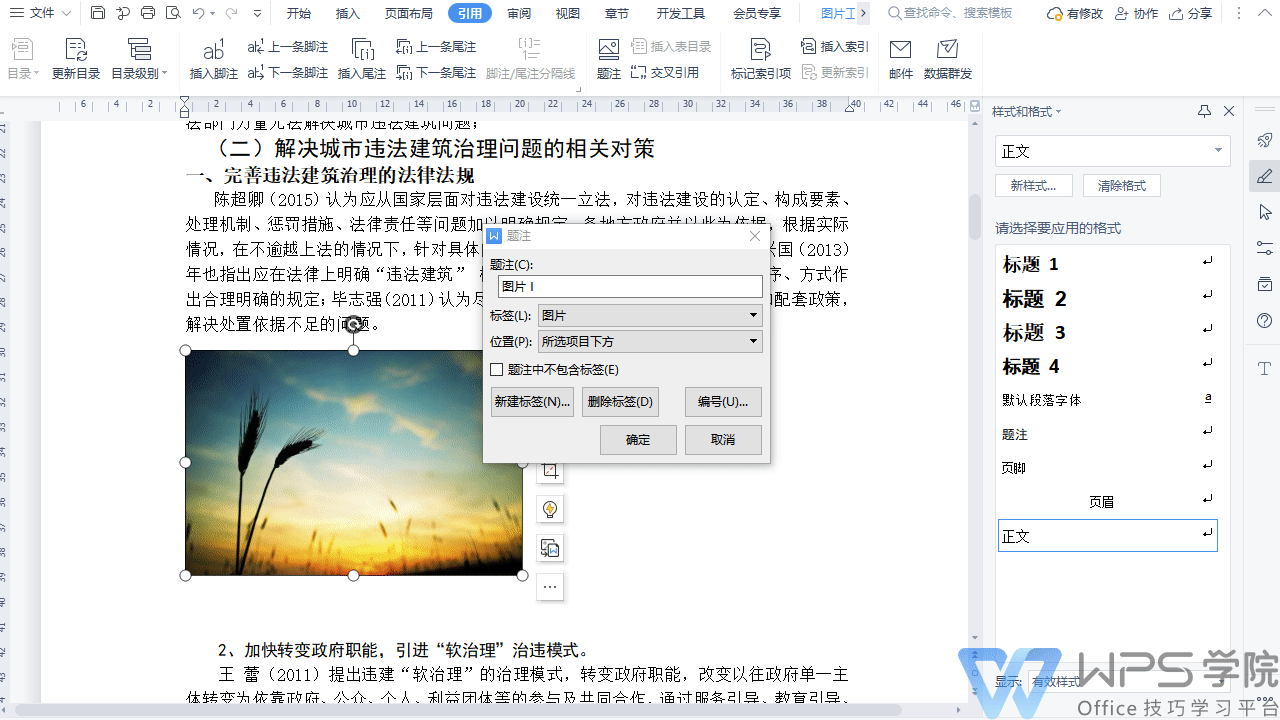Go to 上一条脚注 (Previous Footnote)
The height and width of the screenshot is (720, 1280).
click(x=287, y=47)
